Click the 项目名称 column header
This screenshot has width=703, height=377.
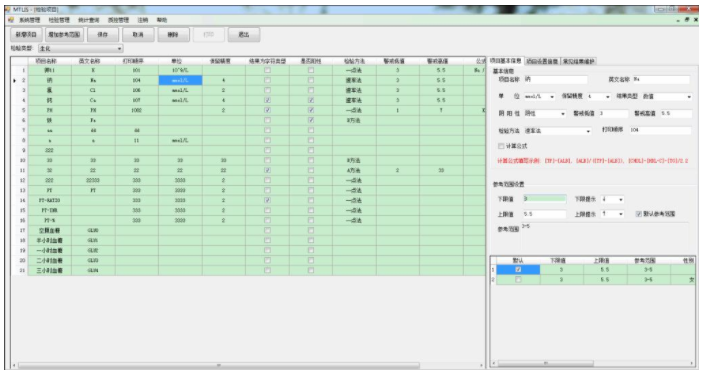pos(49,61)
